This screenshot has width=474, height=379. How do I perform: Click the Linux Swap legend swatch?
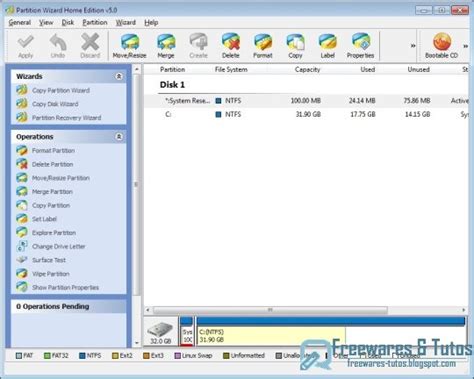(x=177, y=356)
